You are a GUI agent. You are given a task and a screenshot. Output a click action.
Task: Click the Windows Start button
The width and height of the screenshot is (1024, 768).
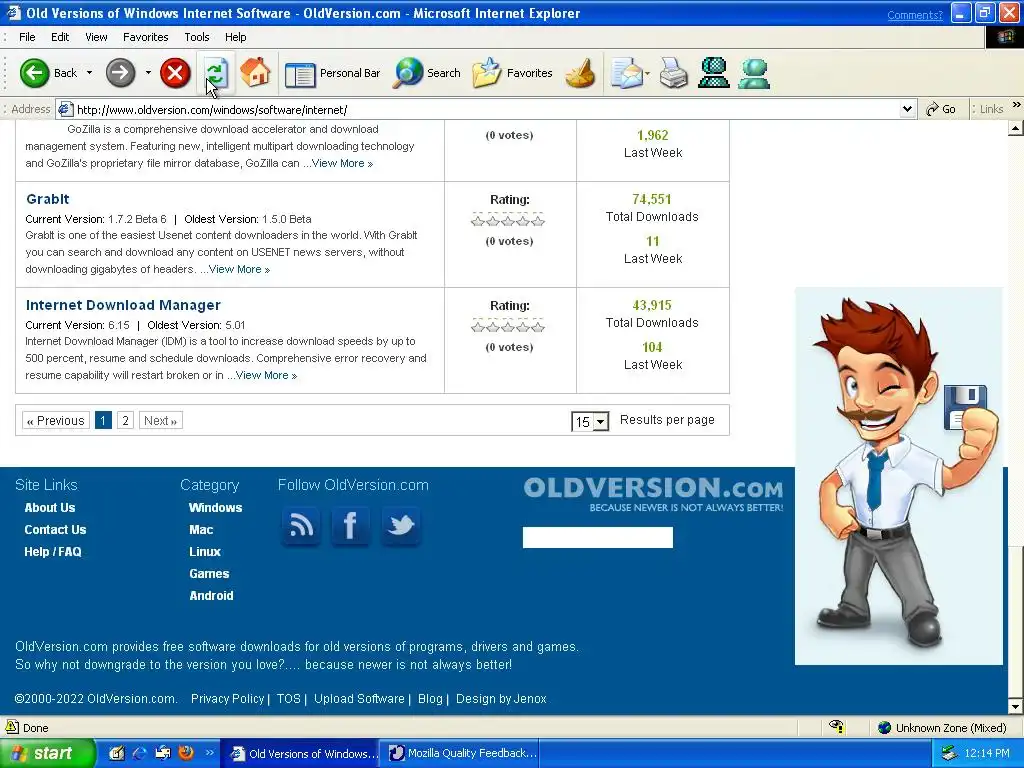click(x=47, y=753)
